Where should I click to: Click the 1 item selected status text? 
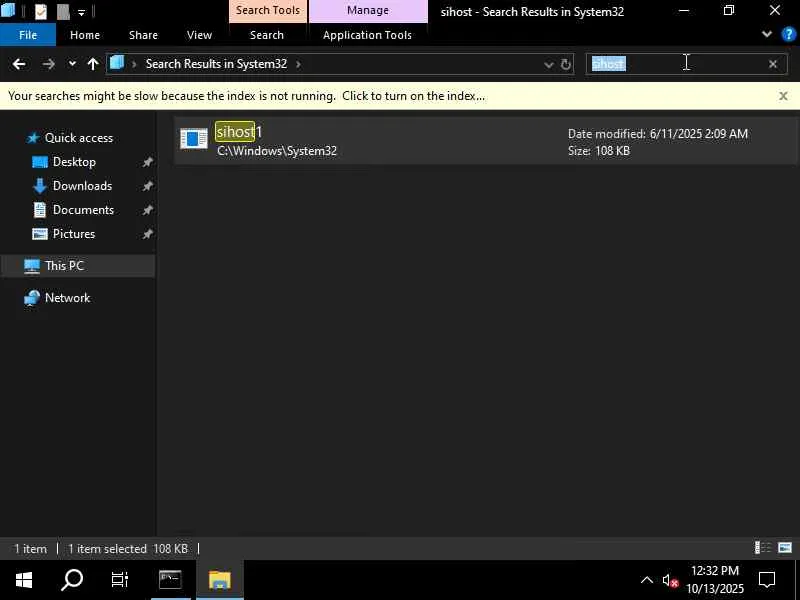click(x=107, y=548)
